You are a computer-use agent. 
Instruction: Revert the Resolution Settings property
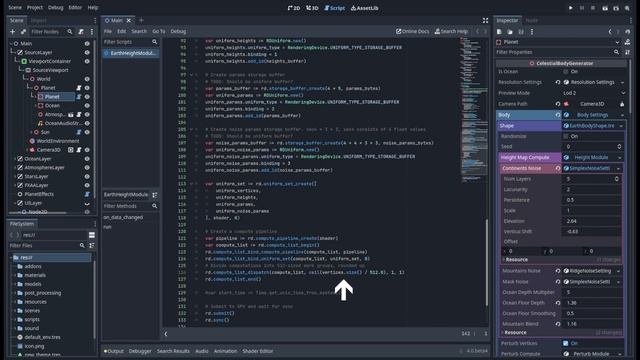click(558, 82)
